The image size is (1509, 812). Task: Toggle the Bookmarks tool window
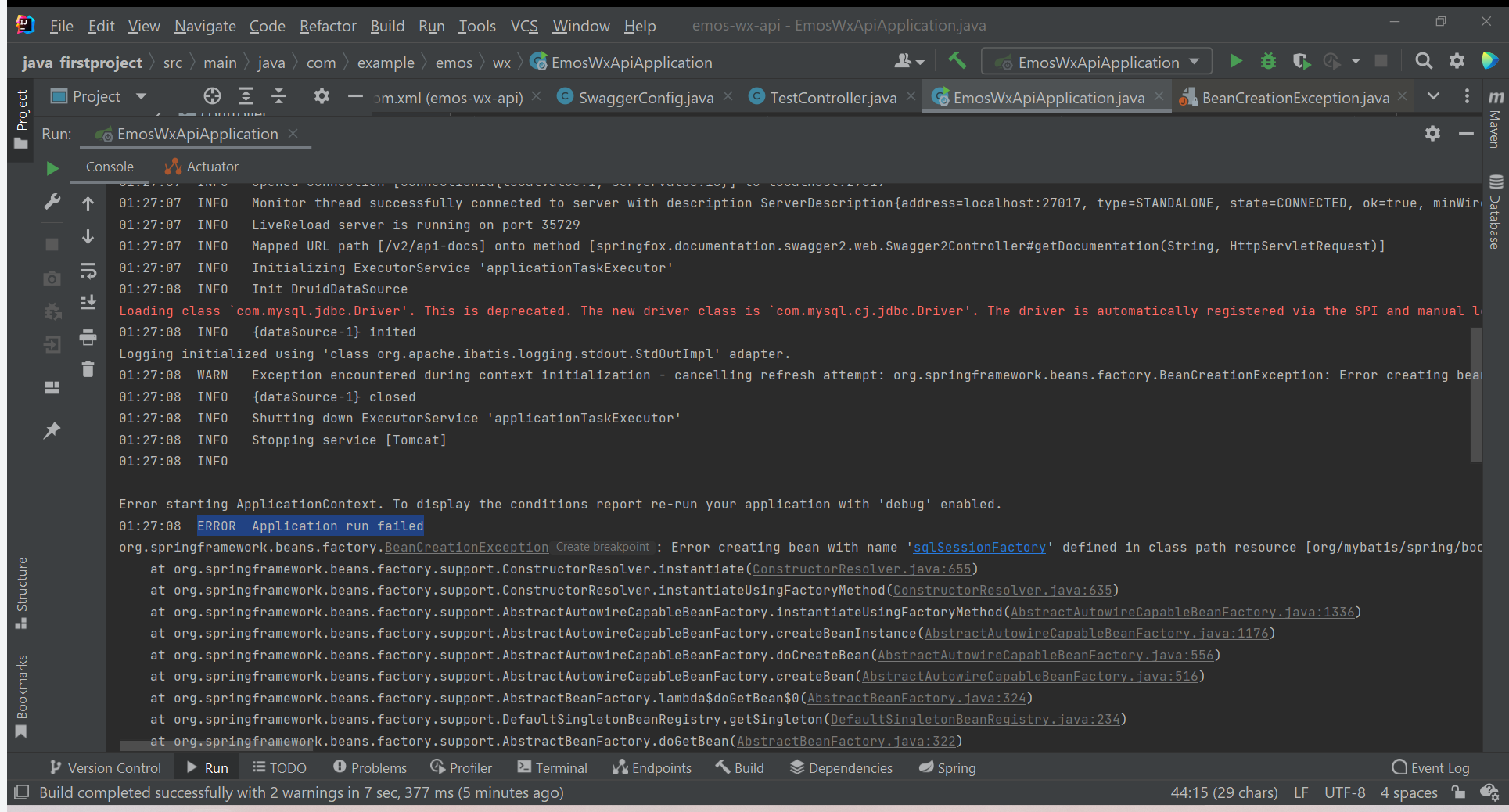coord(21,696)
